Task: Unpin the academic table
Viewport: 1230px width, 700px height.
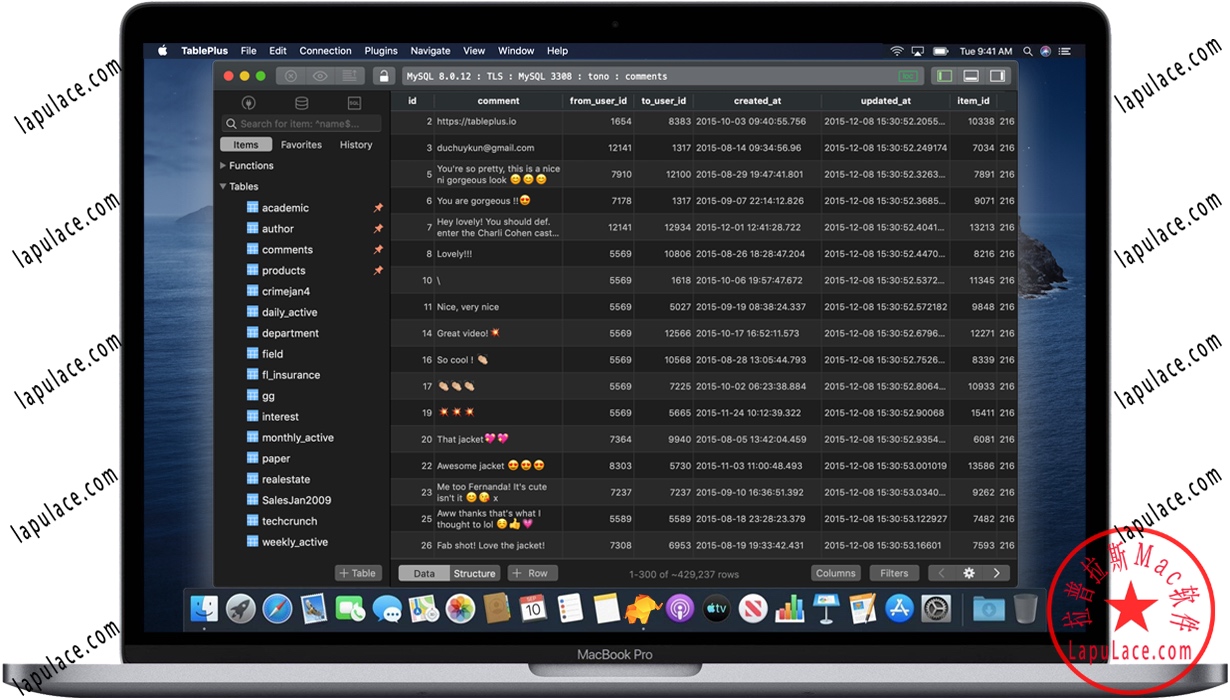Action: (x=377, y=207)
